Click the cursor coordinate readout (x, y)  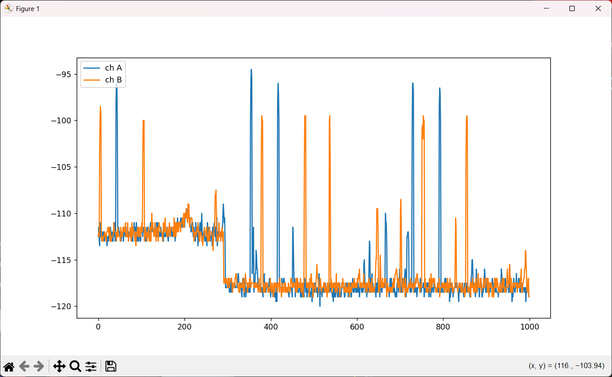coord(566,366)
